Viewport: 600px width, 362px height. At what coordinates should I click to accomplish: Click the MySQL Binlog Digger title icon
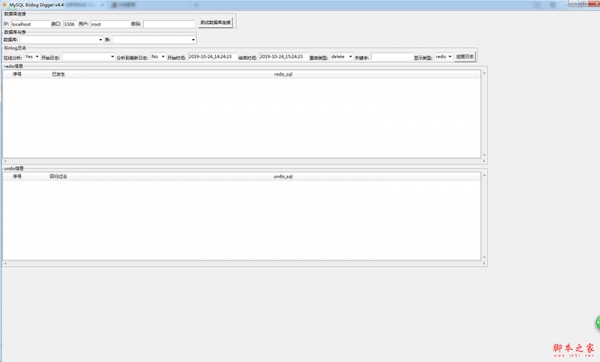point(5,5)
